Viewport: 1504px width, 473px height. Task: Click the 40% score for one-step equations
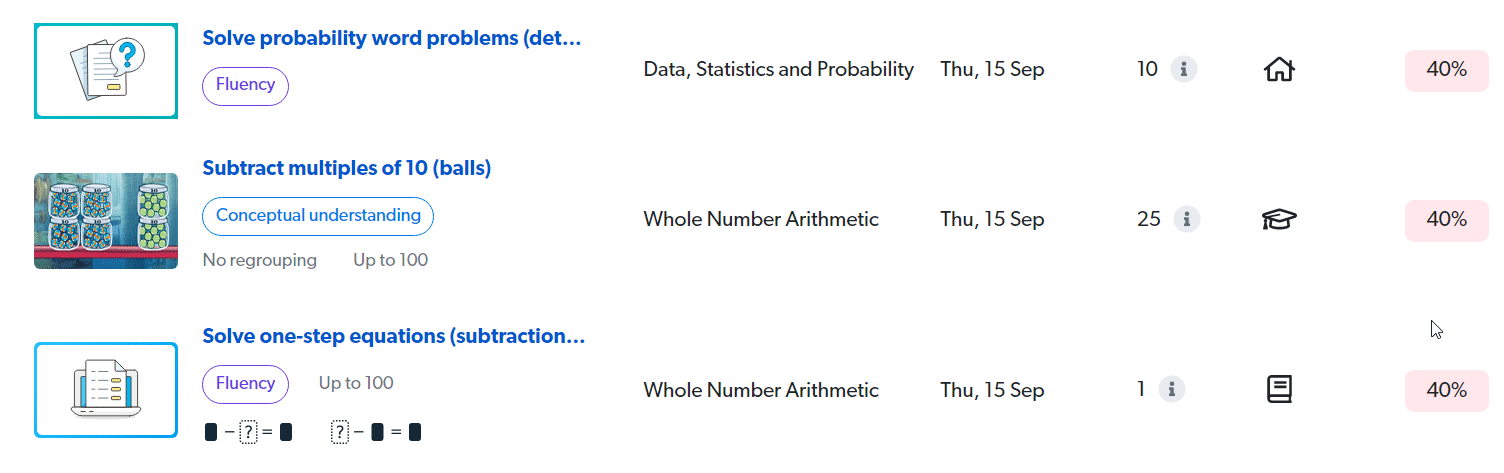pyautogui.click(x=1446, y=390)
